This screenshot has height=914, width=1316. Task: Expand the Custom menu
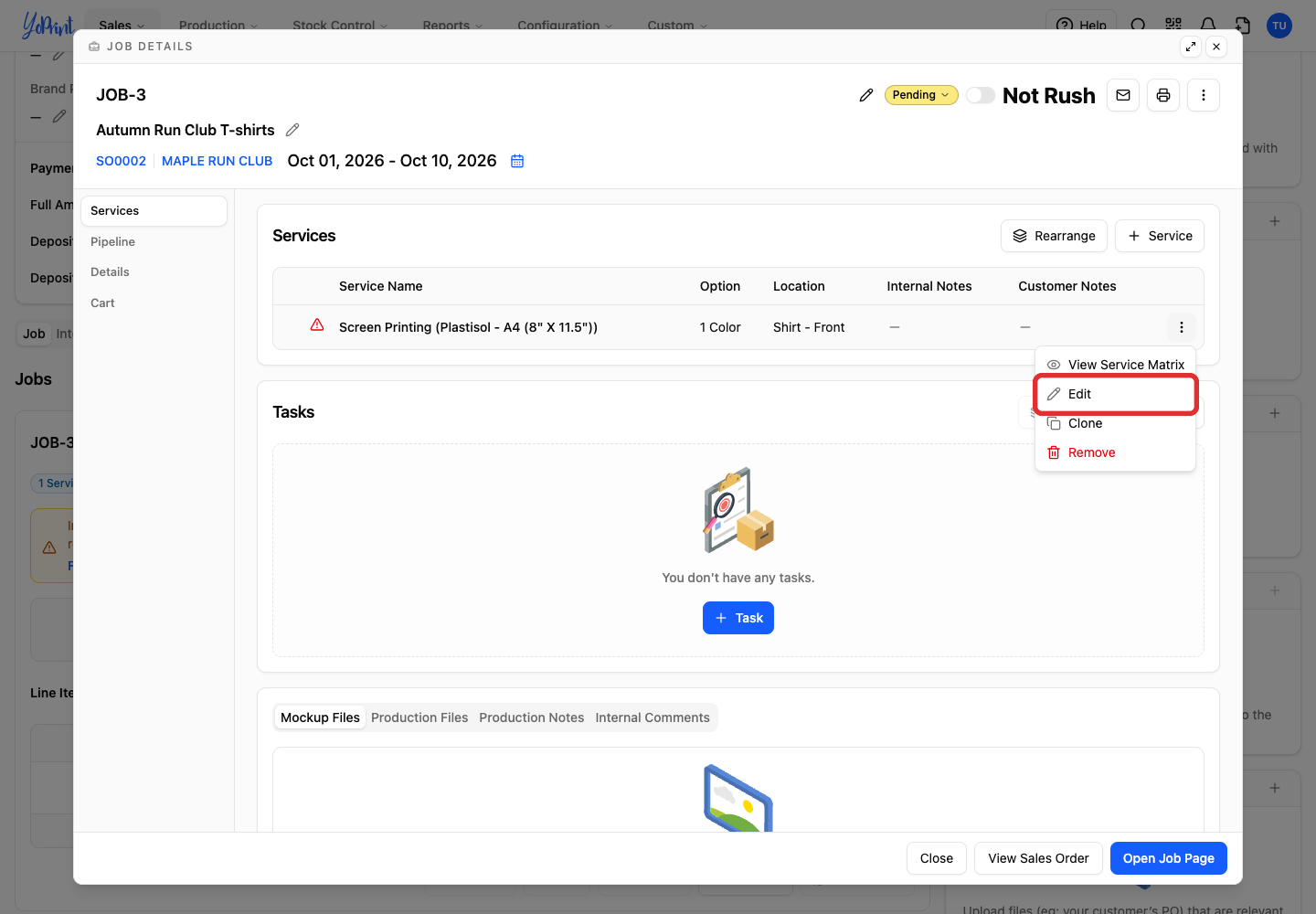(677, 26)
